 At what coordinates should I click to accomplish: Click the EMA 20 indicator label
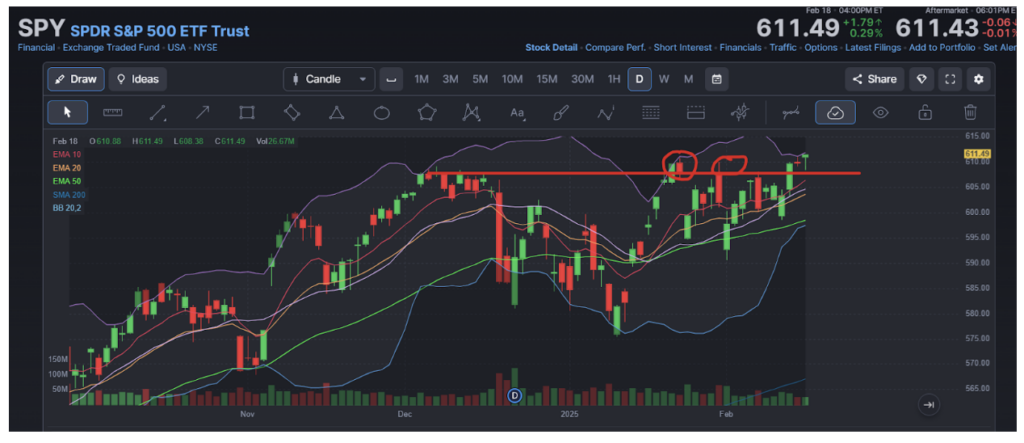(x=67, y=168)
